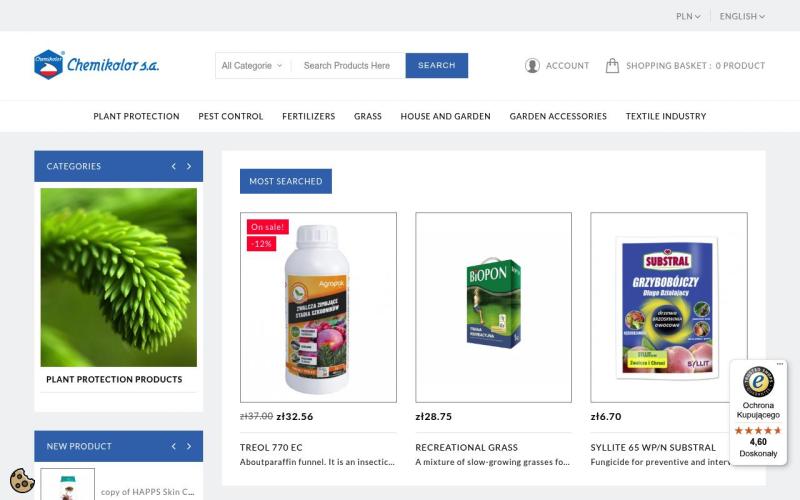
Task: Focus the Search Products Here field
Action: (x=348, y=65)
